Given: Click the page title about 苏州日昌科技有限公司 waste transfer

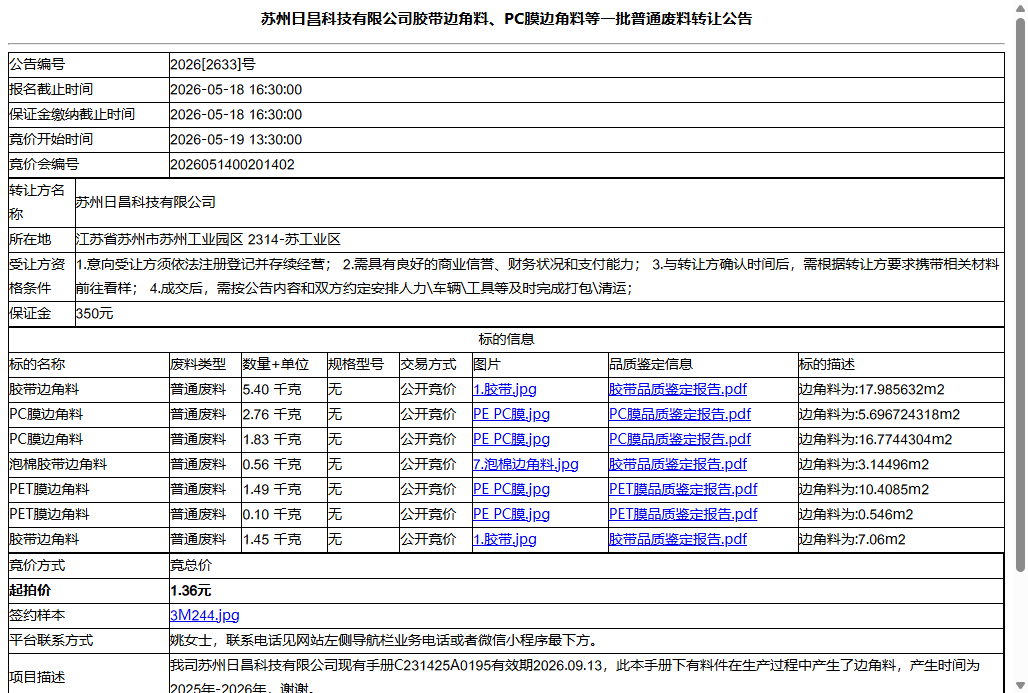Looking at the screenshot, I should (506, 19).
